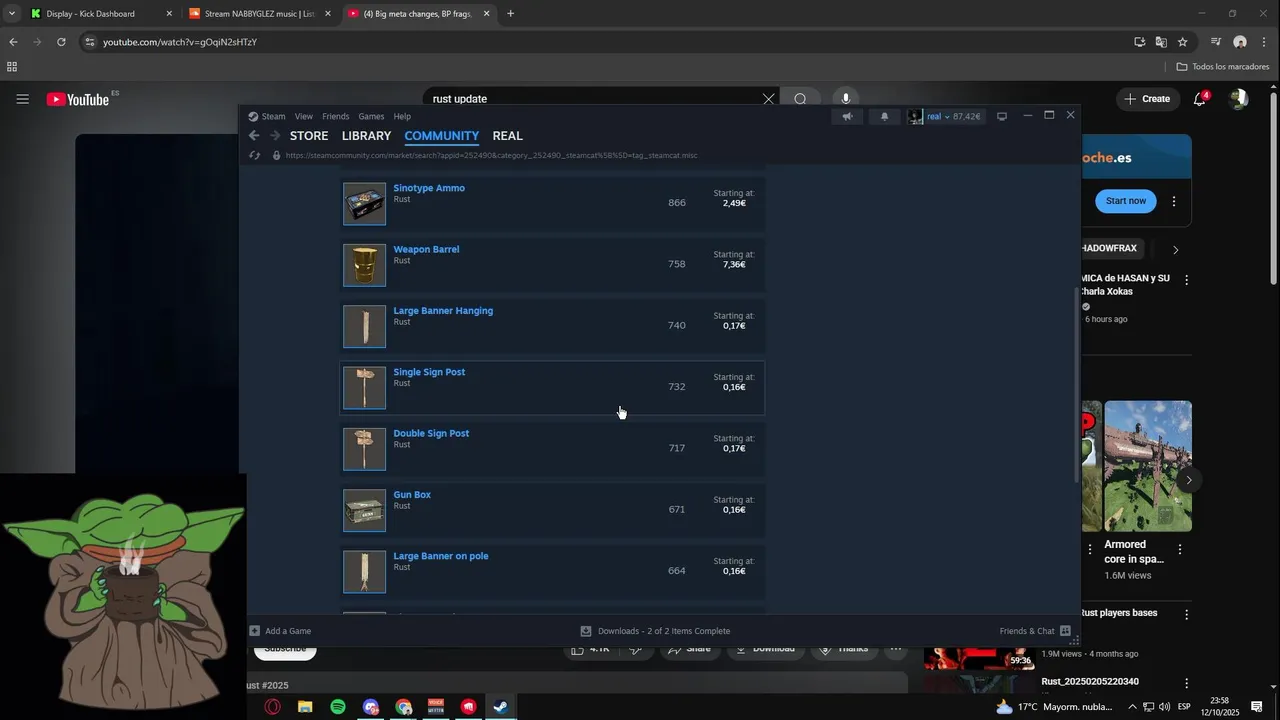Open Spotify from the taskbar
Image resolution: width=1280 pixels, height=720 pixels.
coord(338,707)
